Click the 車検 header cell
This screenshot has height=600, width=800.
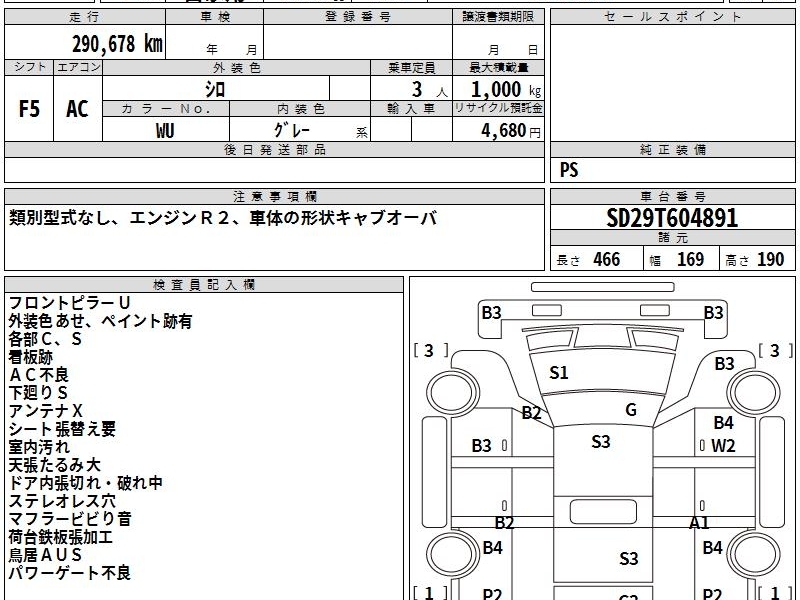tap(215, 17)
